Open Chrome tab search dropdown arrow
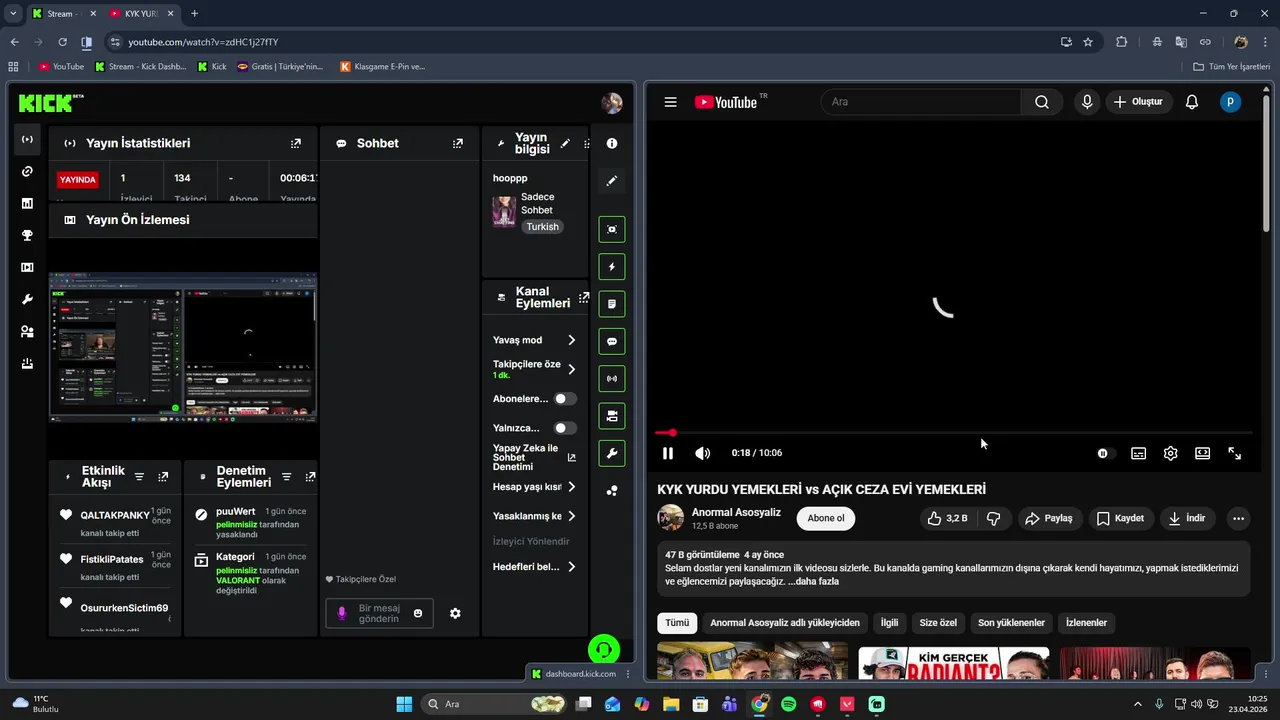Viewport: 1280px width, 720px height. click(13, 14)
